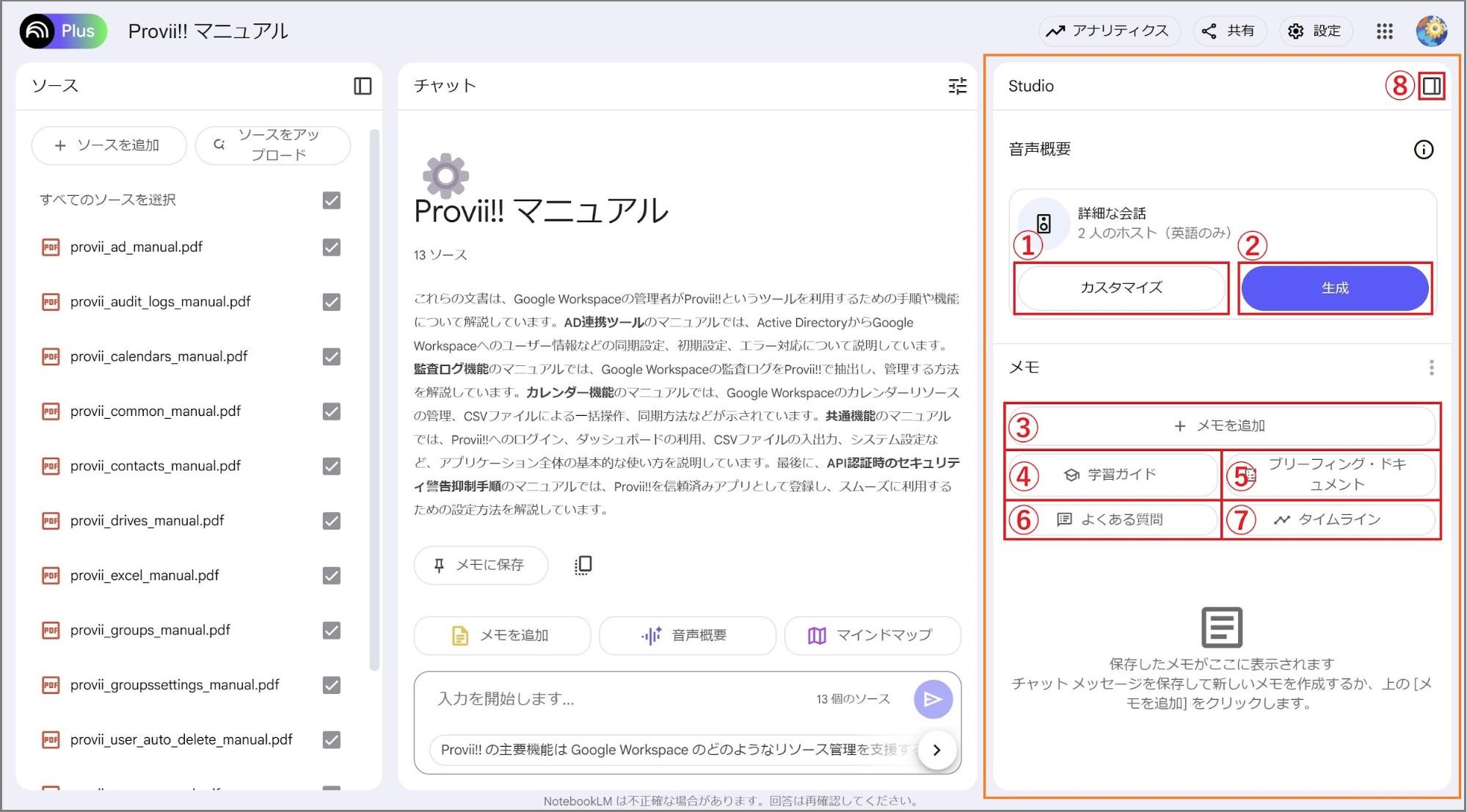Show next suggested question arrow
Screen dimensions: 1467x812
[x=936, y=750]
